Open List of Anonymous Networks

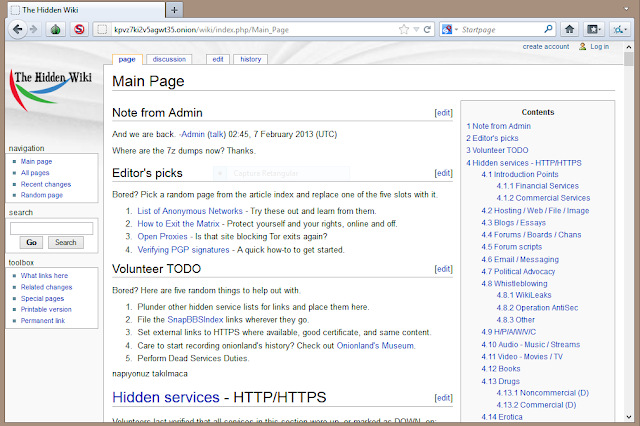[190, 211]
